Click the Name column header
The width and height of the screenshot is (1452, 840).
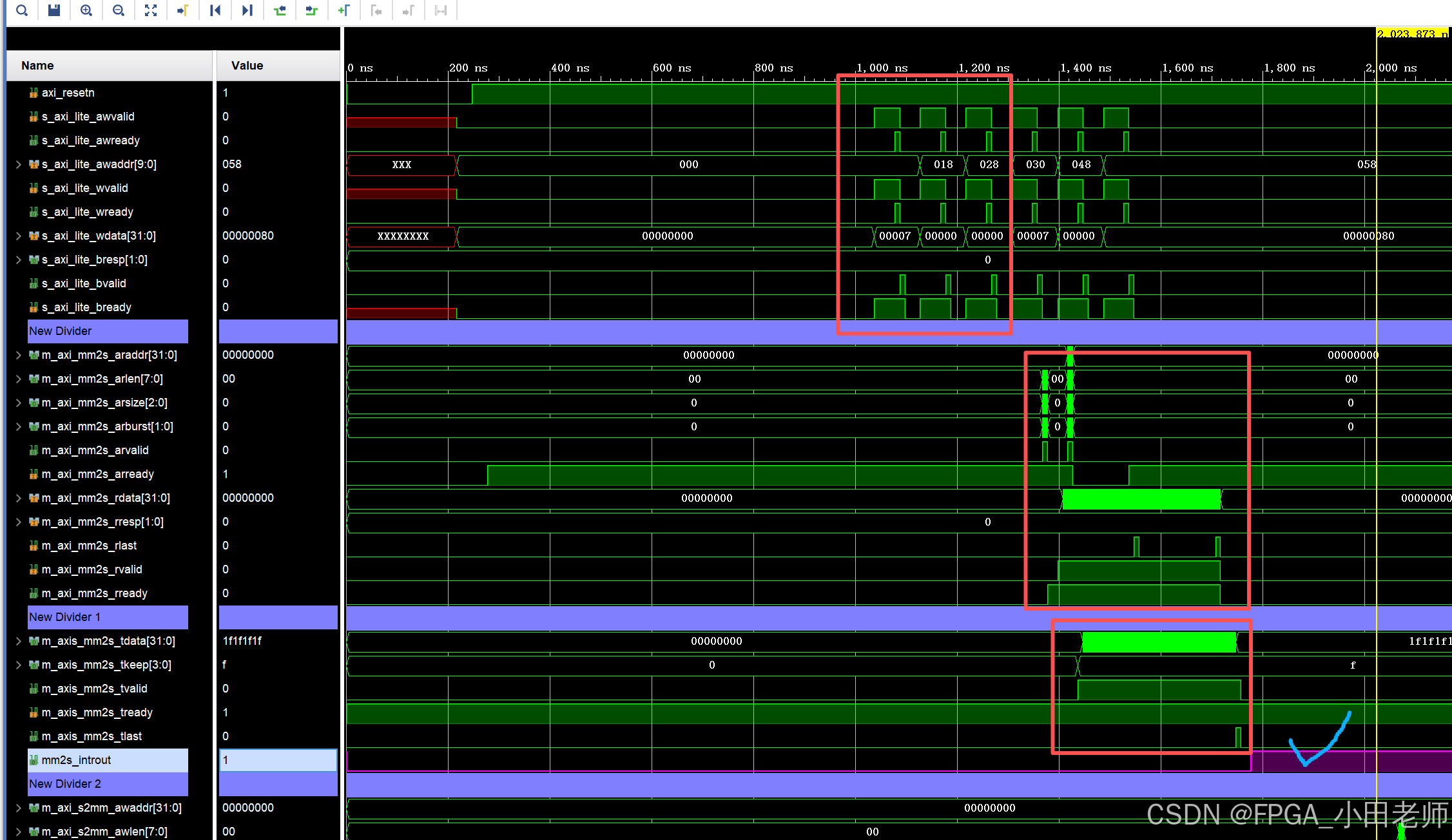click(x=37, y=66)
